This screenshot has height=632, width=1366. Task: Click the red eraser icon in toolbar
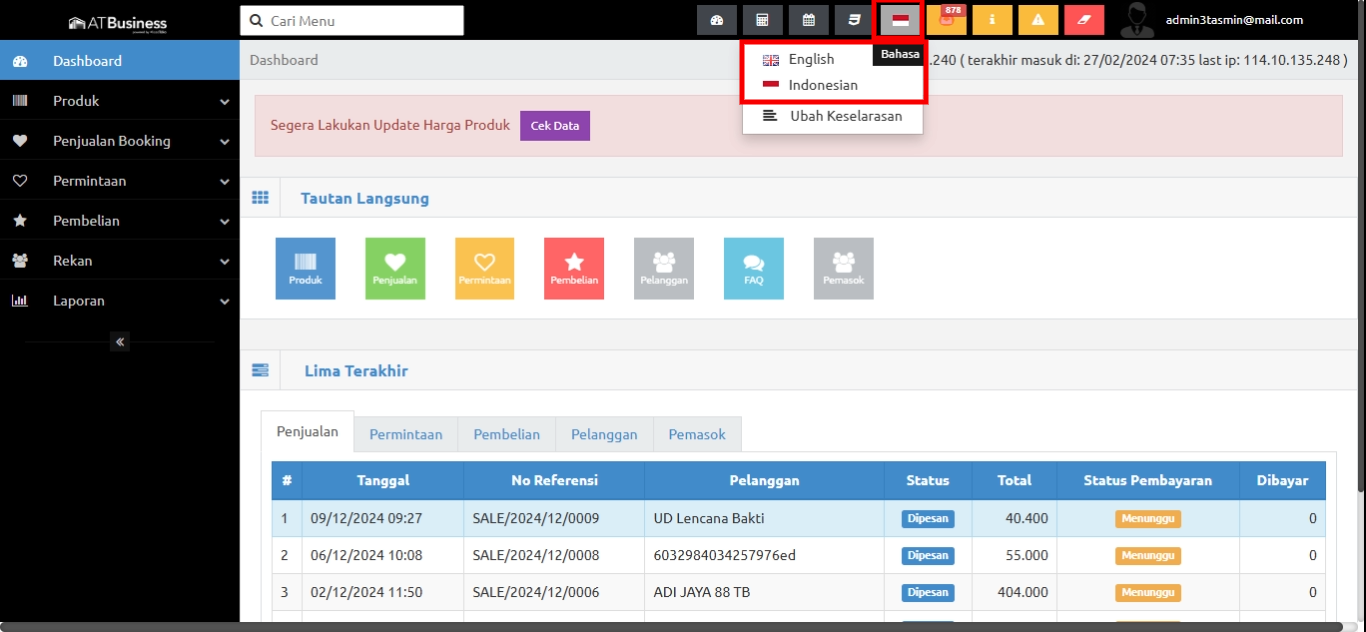coord(1084,20)
